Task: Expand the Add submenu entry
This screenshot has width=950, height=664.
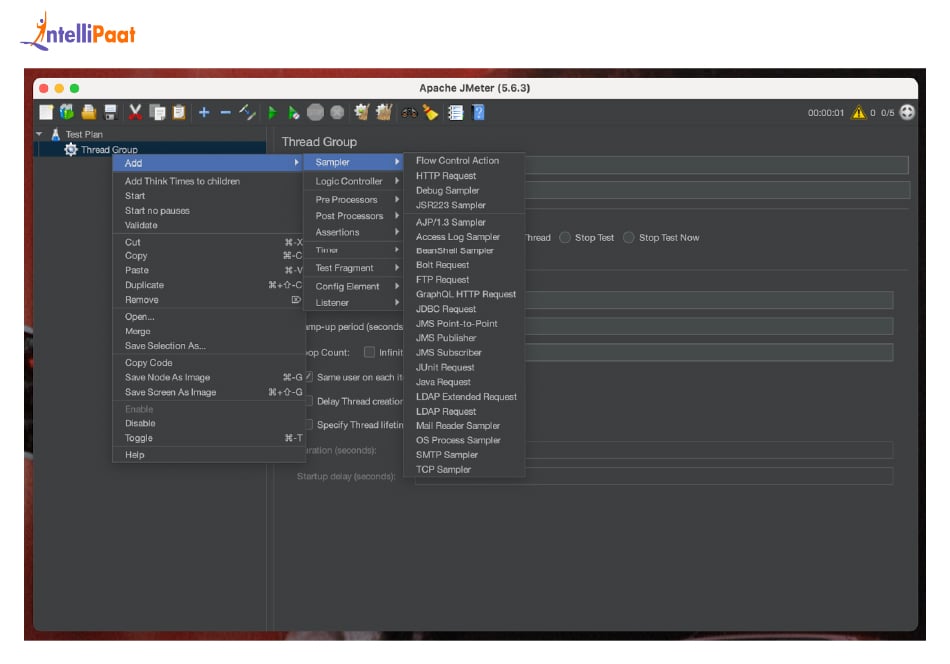Action: tap(207, 163)
